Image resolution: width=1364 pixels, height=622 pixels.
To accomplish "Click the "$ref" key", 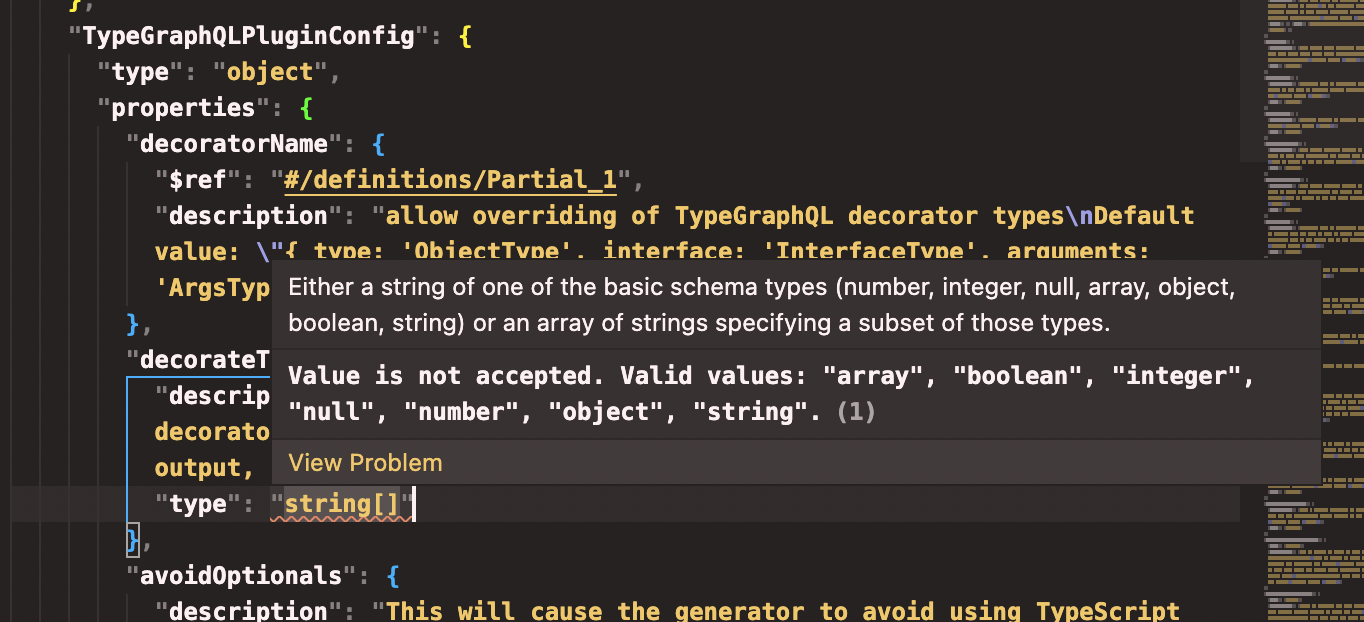I will coord(198,180).
